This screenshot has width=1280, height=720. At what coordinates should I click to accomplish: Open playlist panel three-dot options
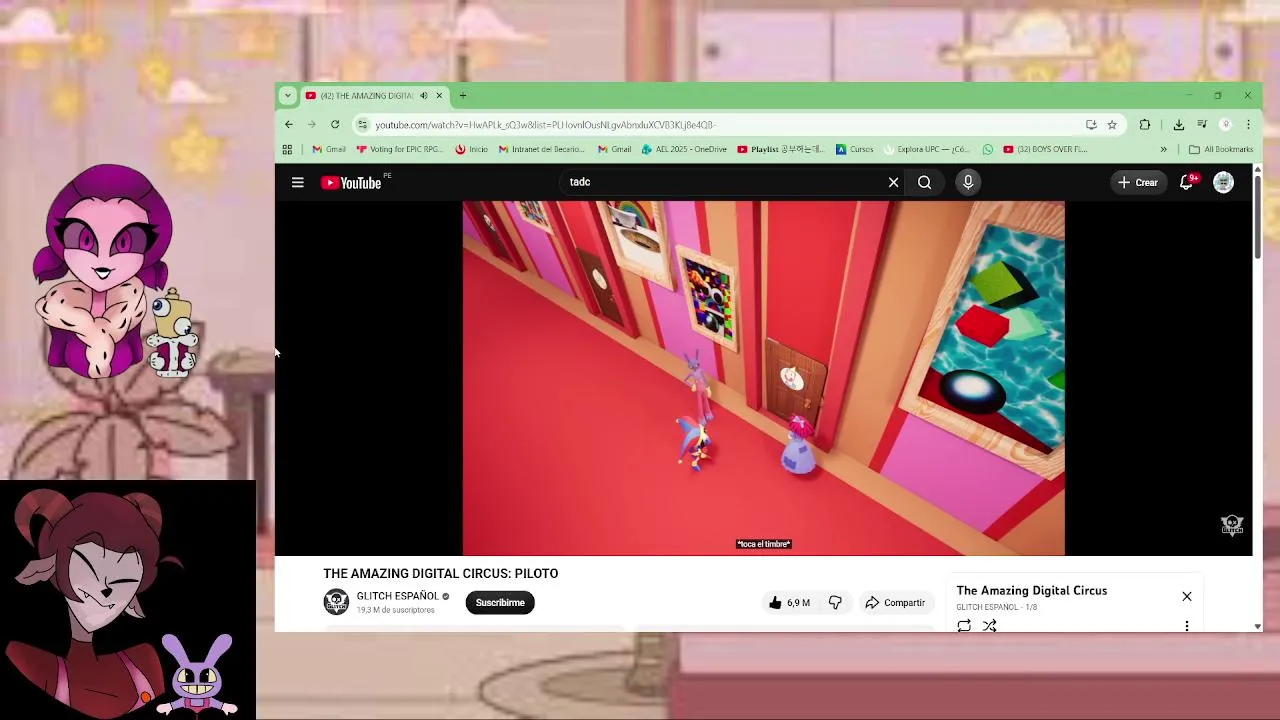tap(1187, 626)
